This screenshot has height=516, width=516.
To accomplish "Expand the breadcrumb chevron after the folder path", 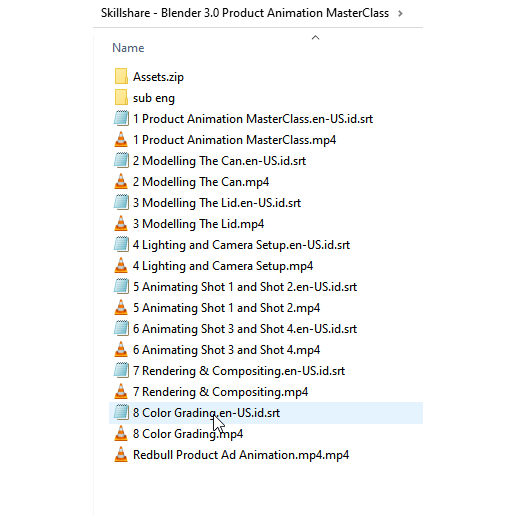I will [400, 13].
